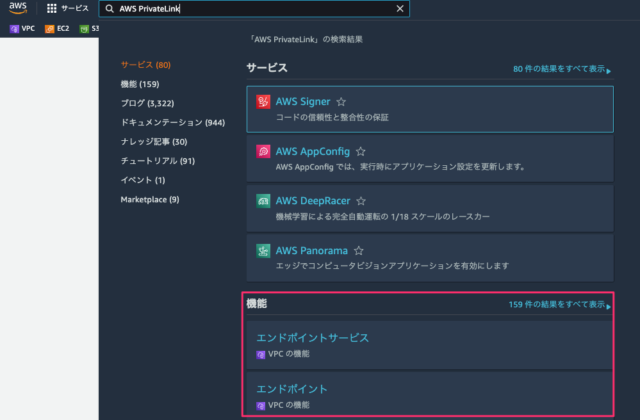This screenshot has height=420, width=640.
Task: Favorite AWS AppConfig with the star
Action: pyautogui.click(x=361, y=151)
